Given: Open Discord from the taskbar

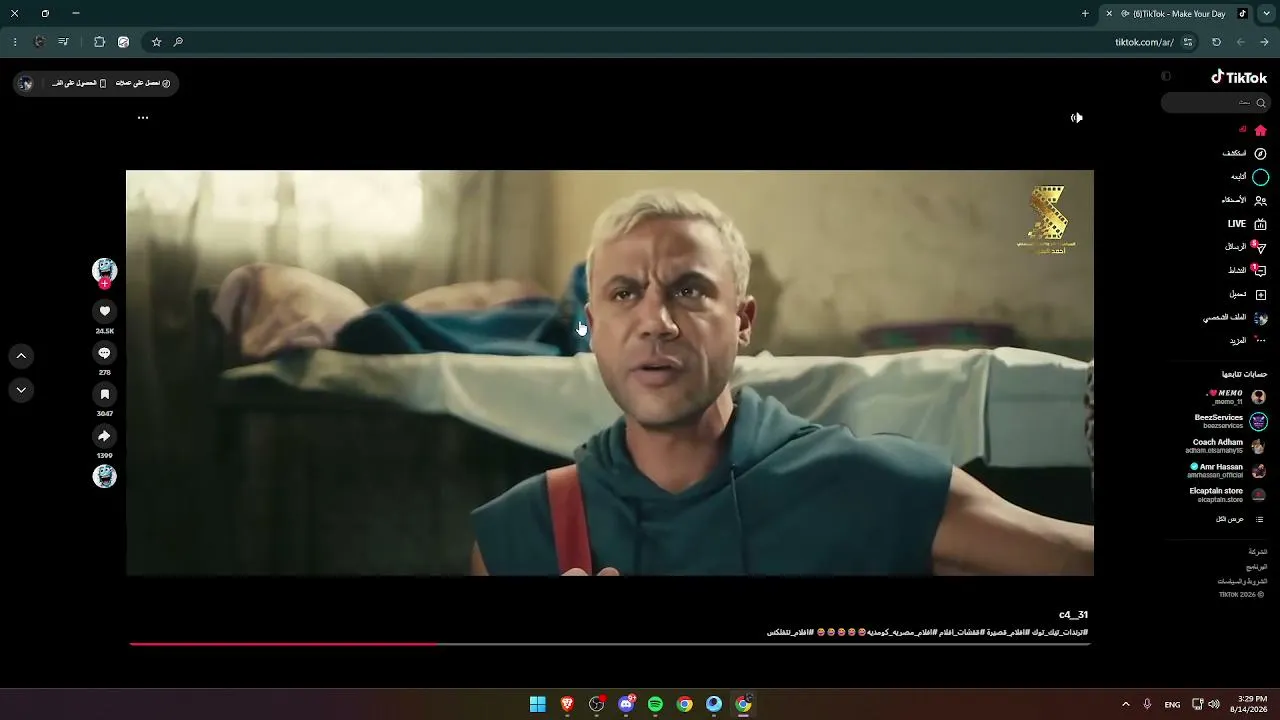Looking at the screenshot, I should [626, 704].
